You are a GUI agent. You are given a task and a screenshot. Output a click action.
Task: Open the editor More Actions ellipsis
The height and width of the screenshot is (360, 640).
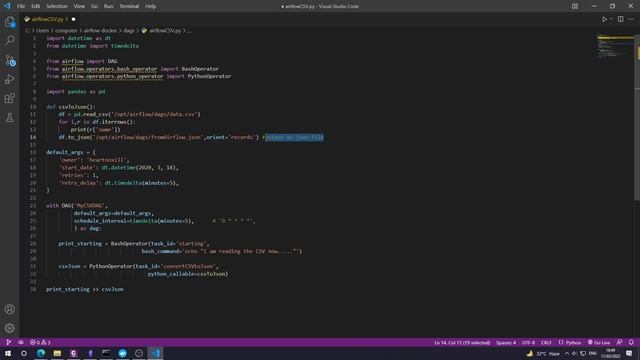tap(631, 19)
